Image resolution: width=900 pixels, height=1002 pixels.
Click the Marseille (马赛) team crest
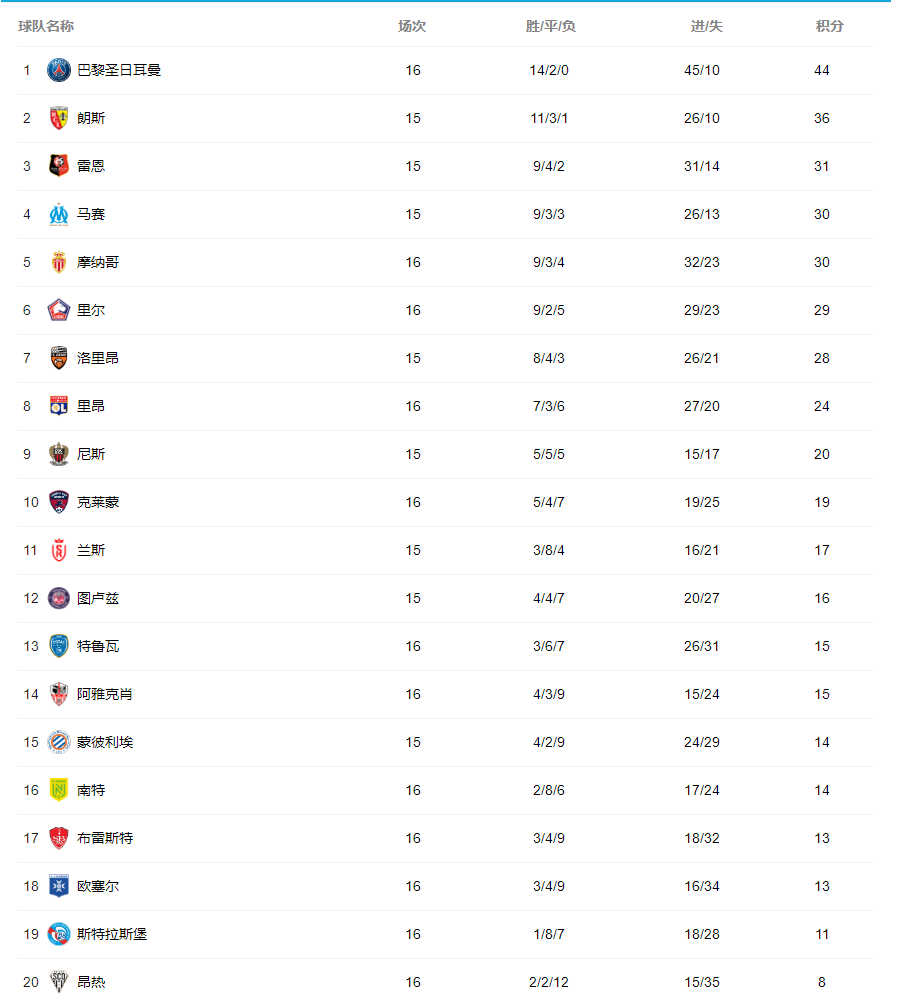(59, 214)
